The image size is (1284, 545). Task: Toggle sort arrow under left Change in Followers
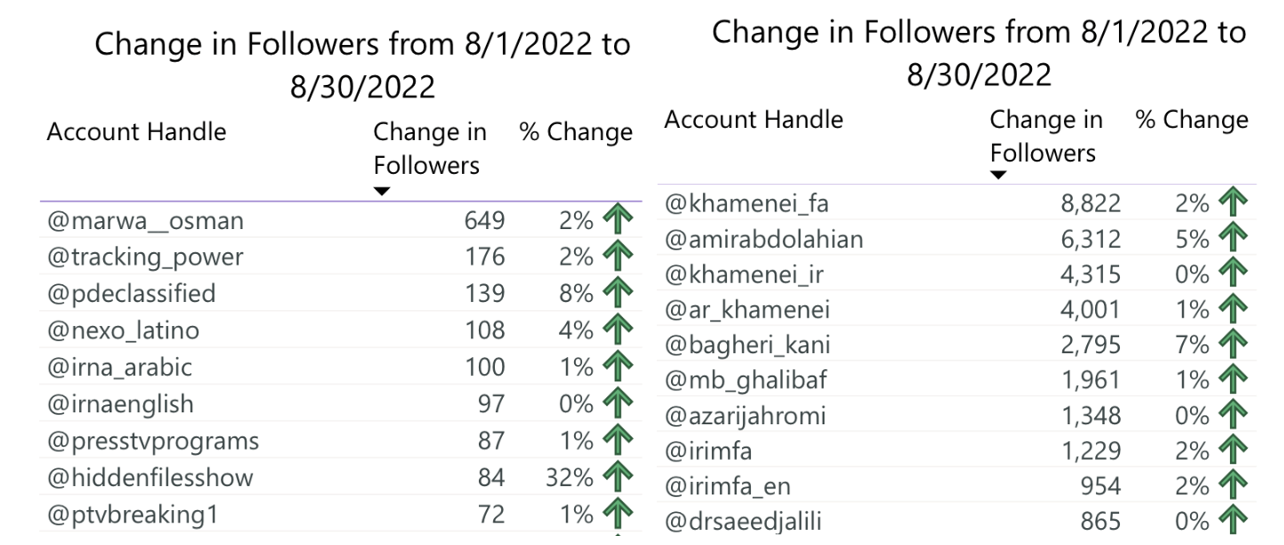click(381, 191)
